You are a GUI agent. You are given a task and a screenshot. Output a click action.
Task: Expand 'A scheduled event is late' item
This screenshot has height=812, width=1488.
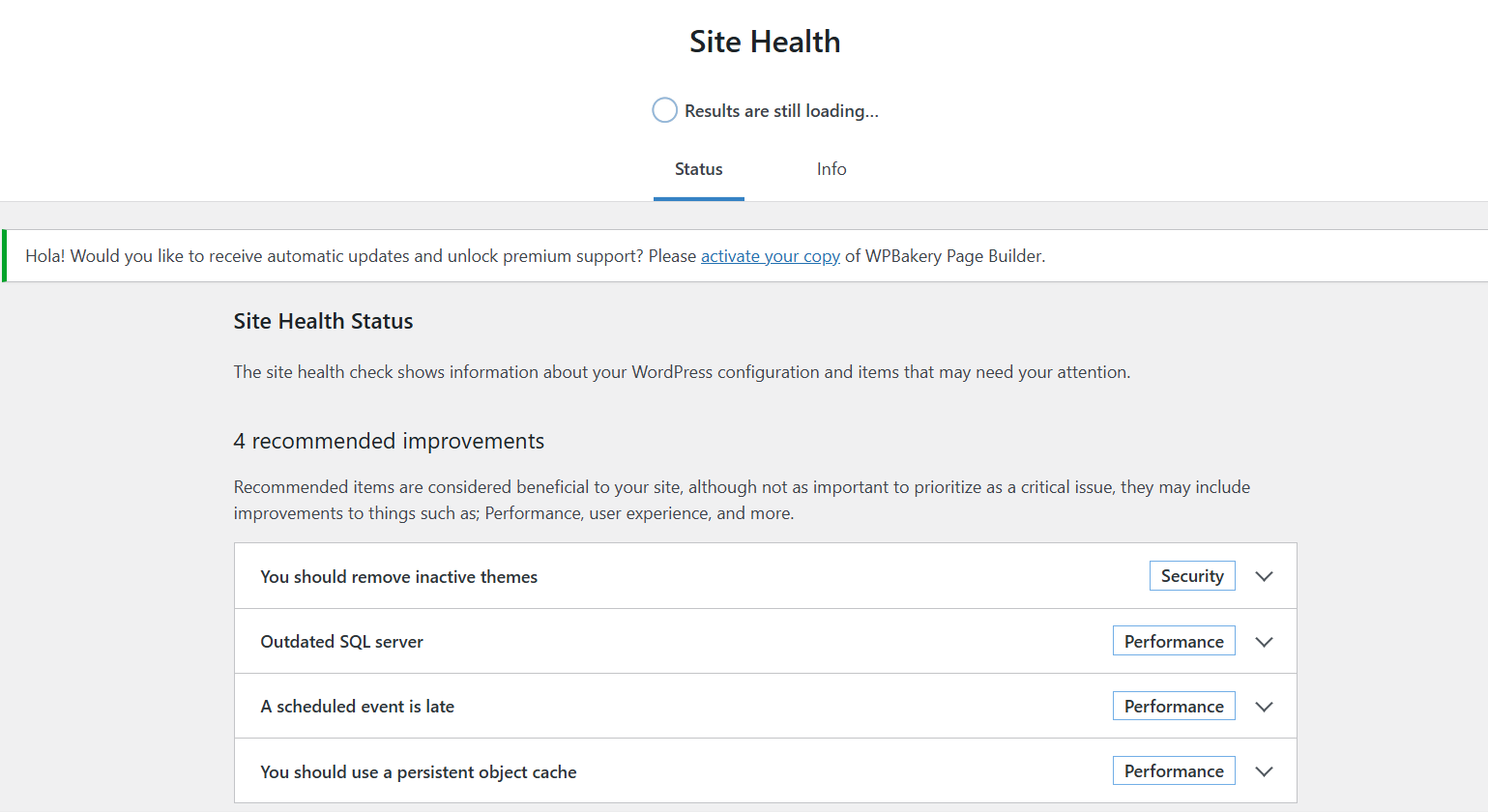[357, 707]
